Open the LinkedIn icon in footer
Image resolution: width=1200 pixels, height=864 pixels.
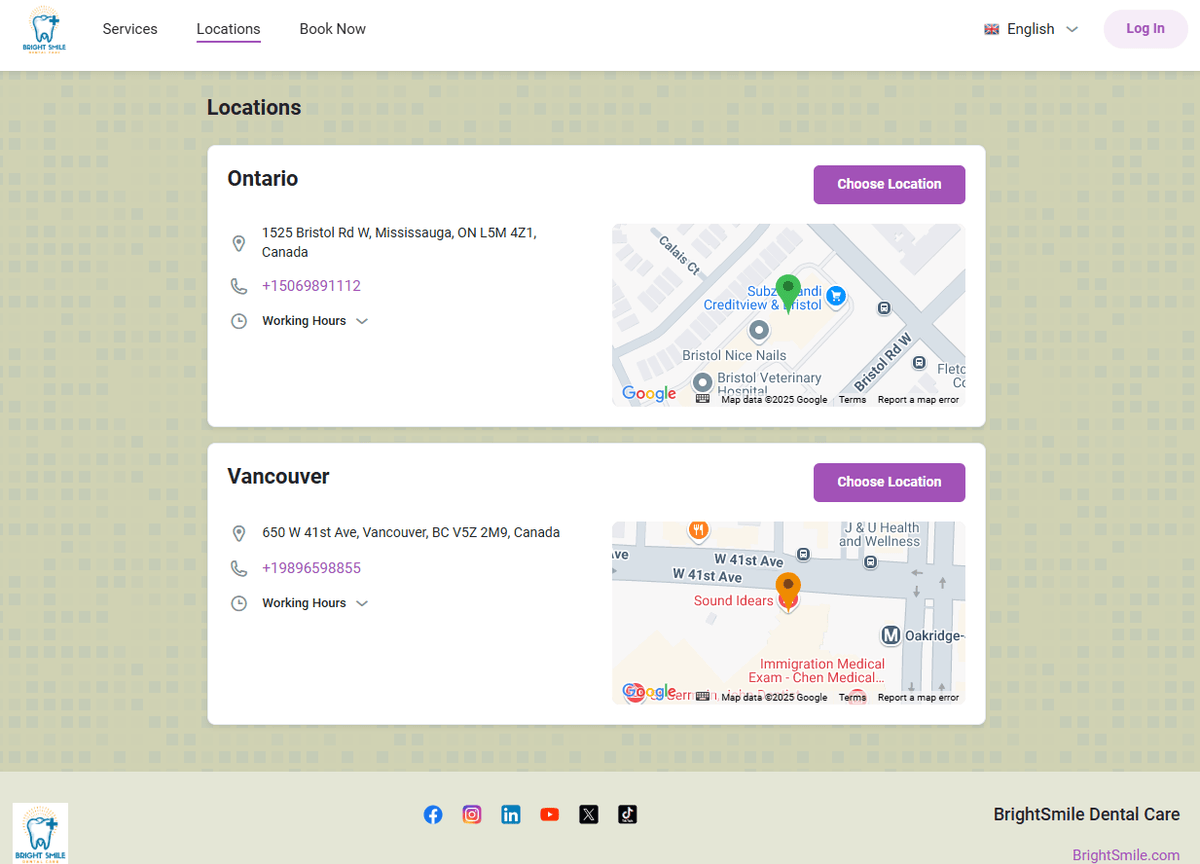click(x=511, y=815)
